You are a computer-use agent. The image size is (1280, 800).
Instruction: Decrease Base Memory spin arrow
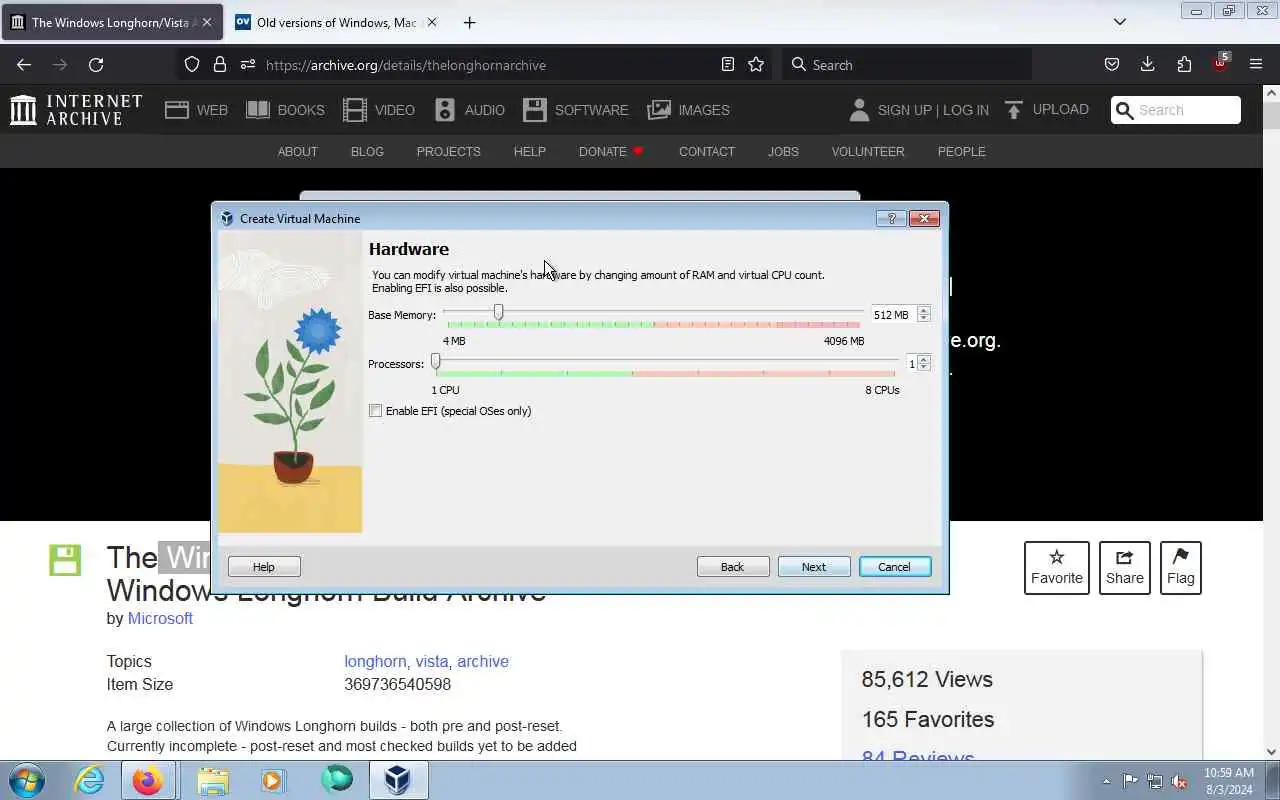923,318
